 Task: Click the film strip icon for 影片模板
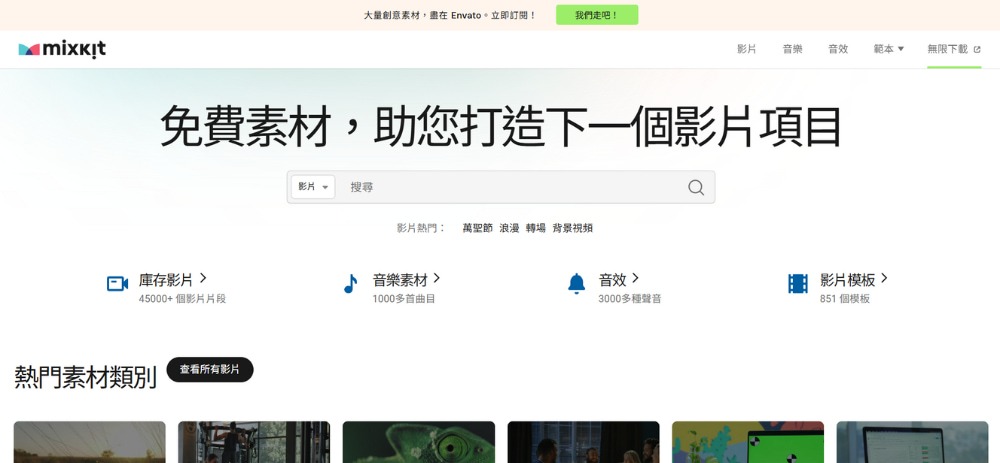(798, 284)
